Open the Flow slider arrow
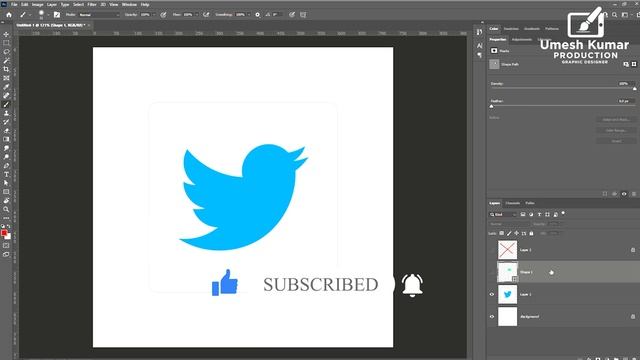 pos(197,15)
